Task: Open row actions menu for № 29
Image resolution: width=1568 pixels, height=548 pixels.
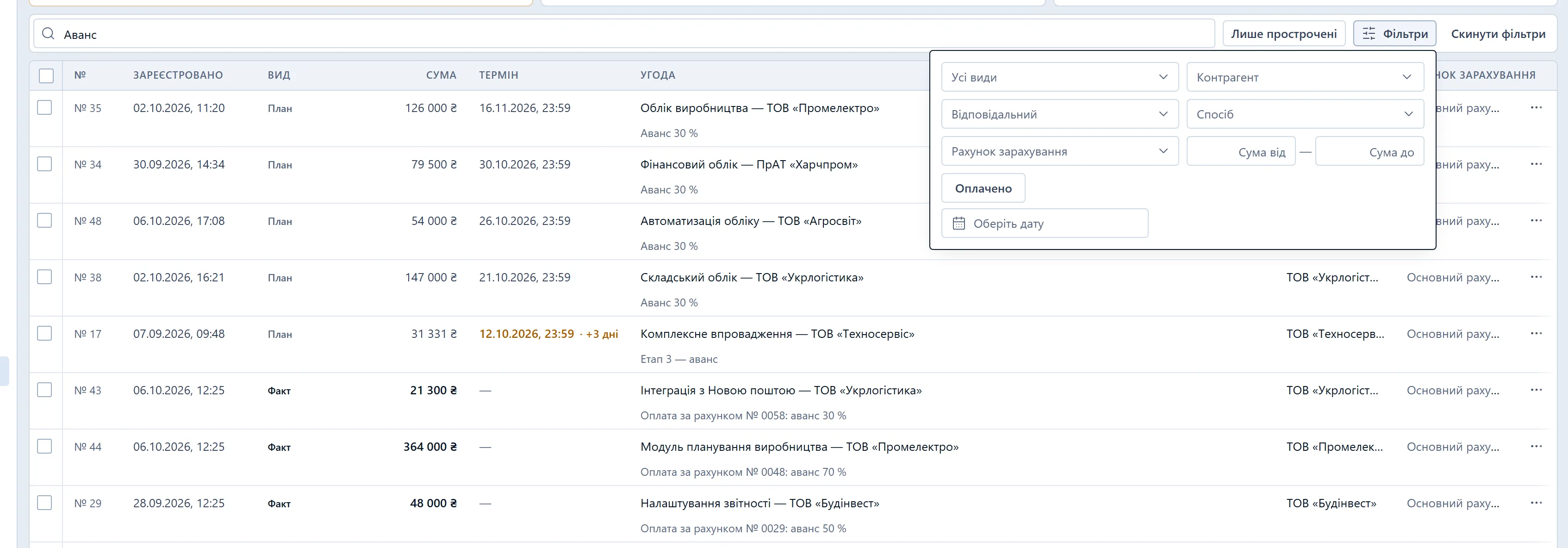Action: 1537,503
